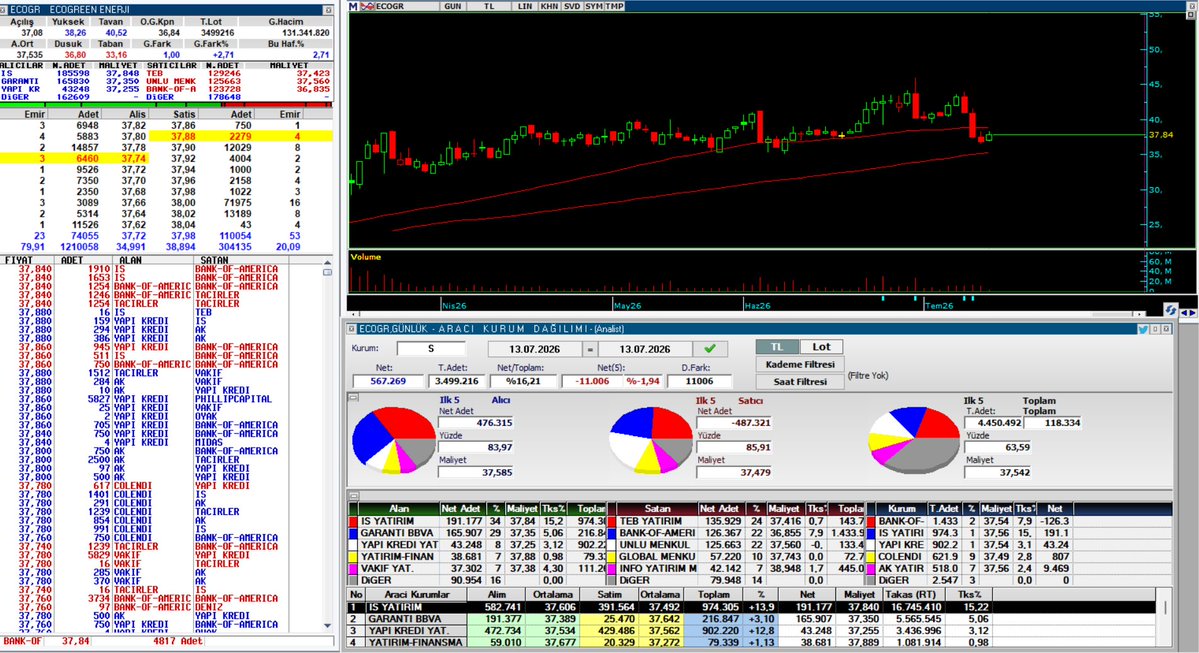Viewport: 1199px width, 653px height.
Task: Click the M icon in chart title bar
Action: [353, 6]
